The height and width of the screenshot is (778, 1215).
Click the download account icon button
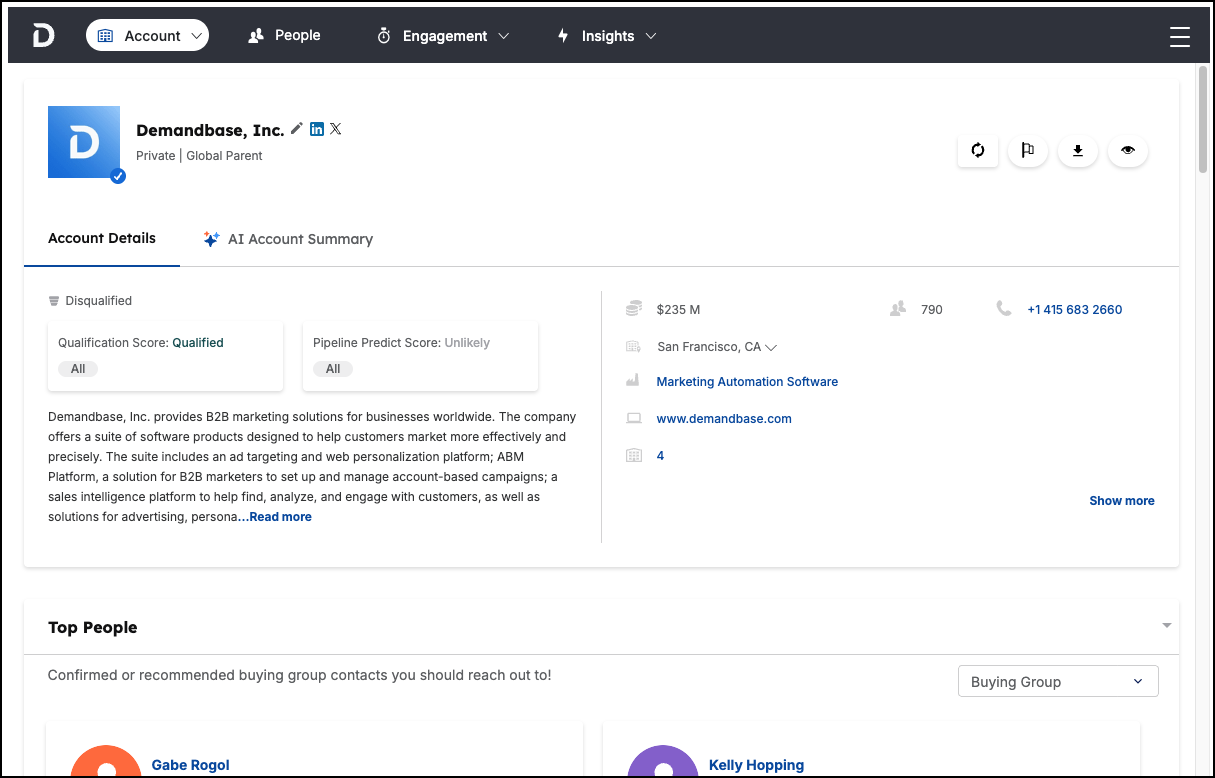point(1078,150)
